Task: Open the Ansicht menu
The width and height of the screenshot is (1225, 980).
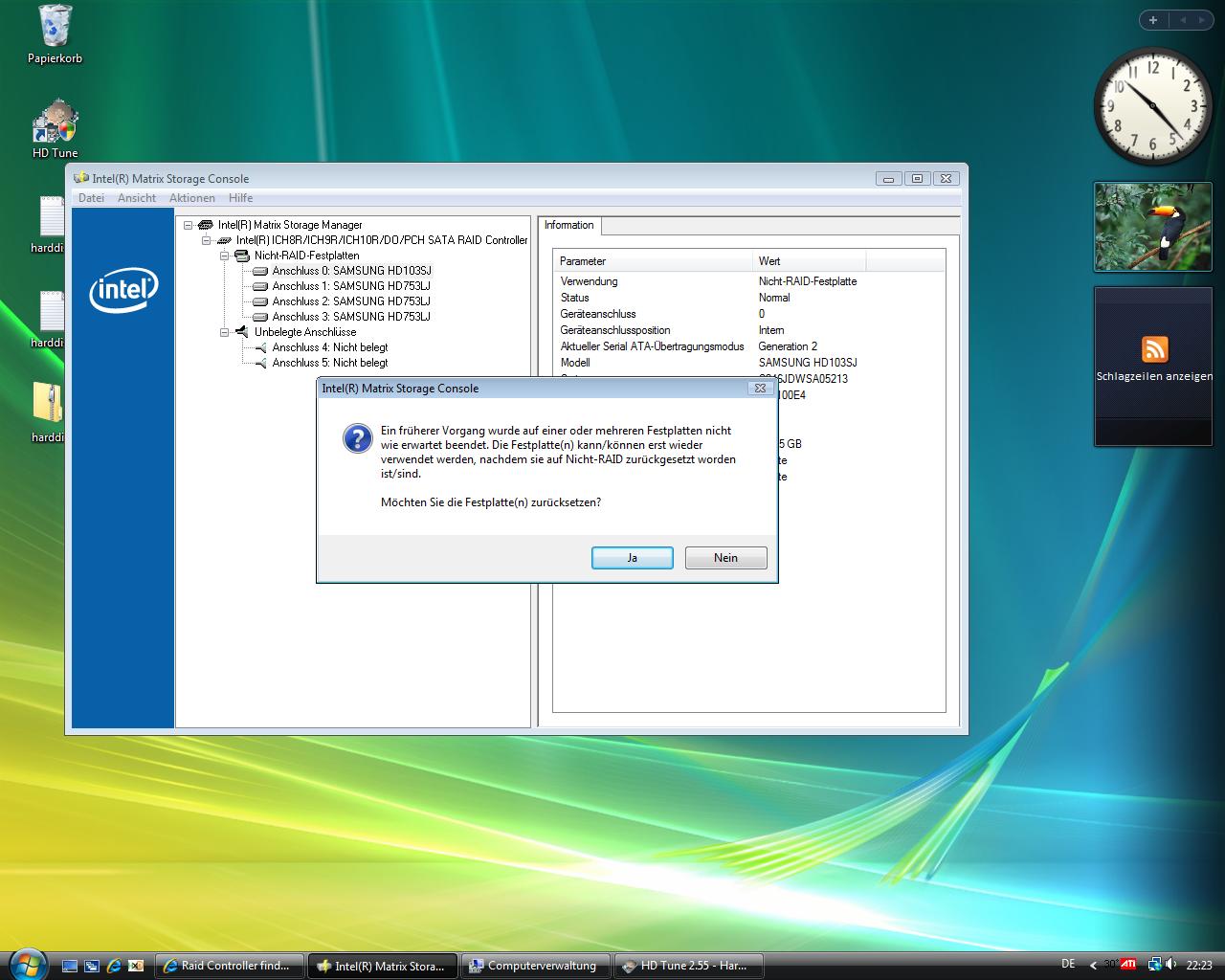Action: (x=137, y=198)
